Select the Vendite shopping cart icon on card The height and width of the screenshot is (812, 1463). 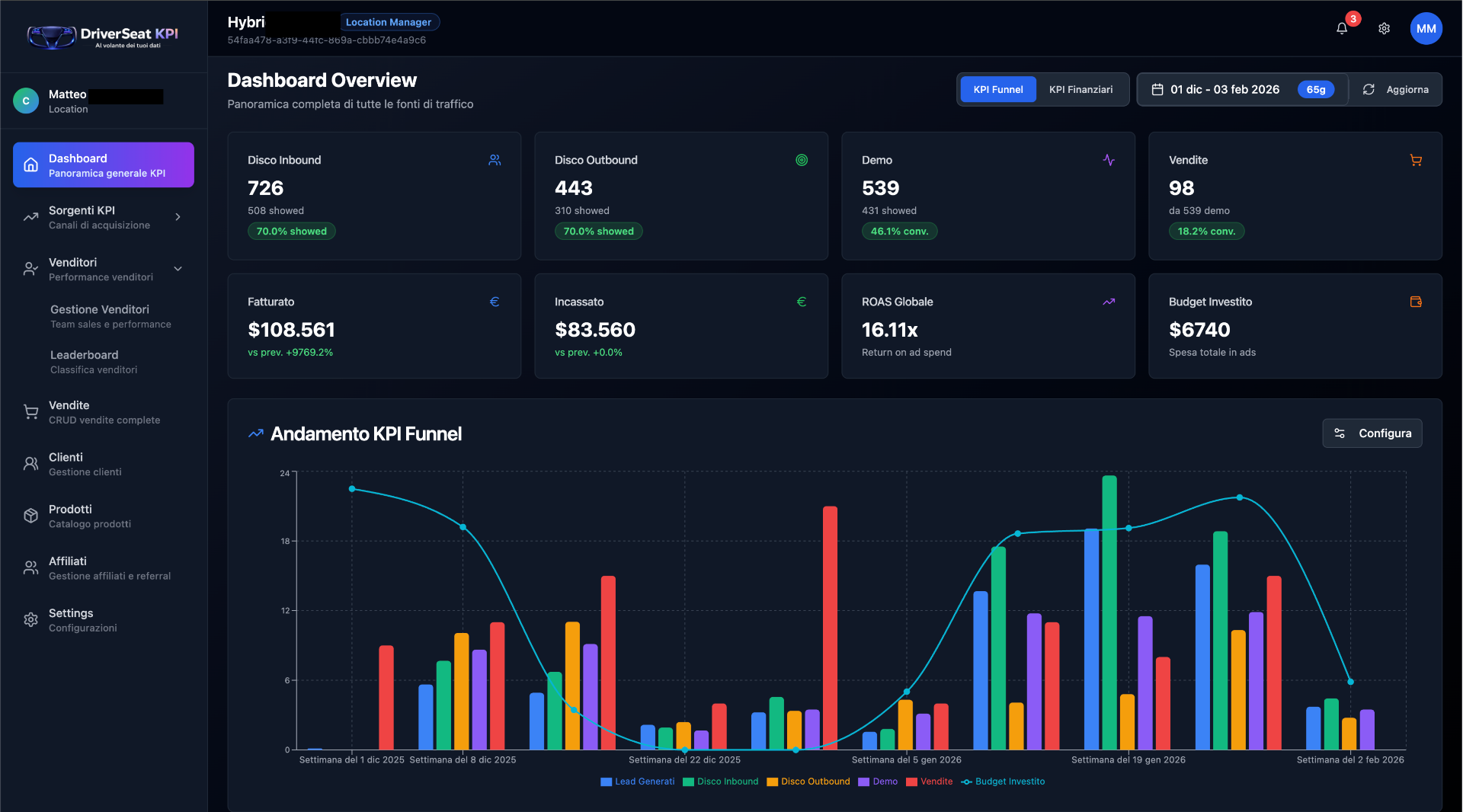pyautogui.click(x=1416, y=160)
